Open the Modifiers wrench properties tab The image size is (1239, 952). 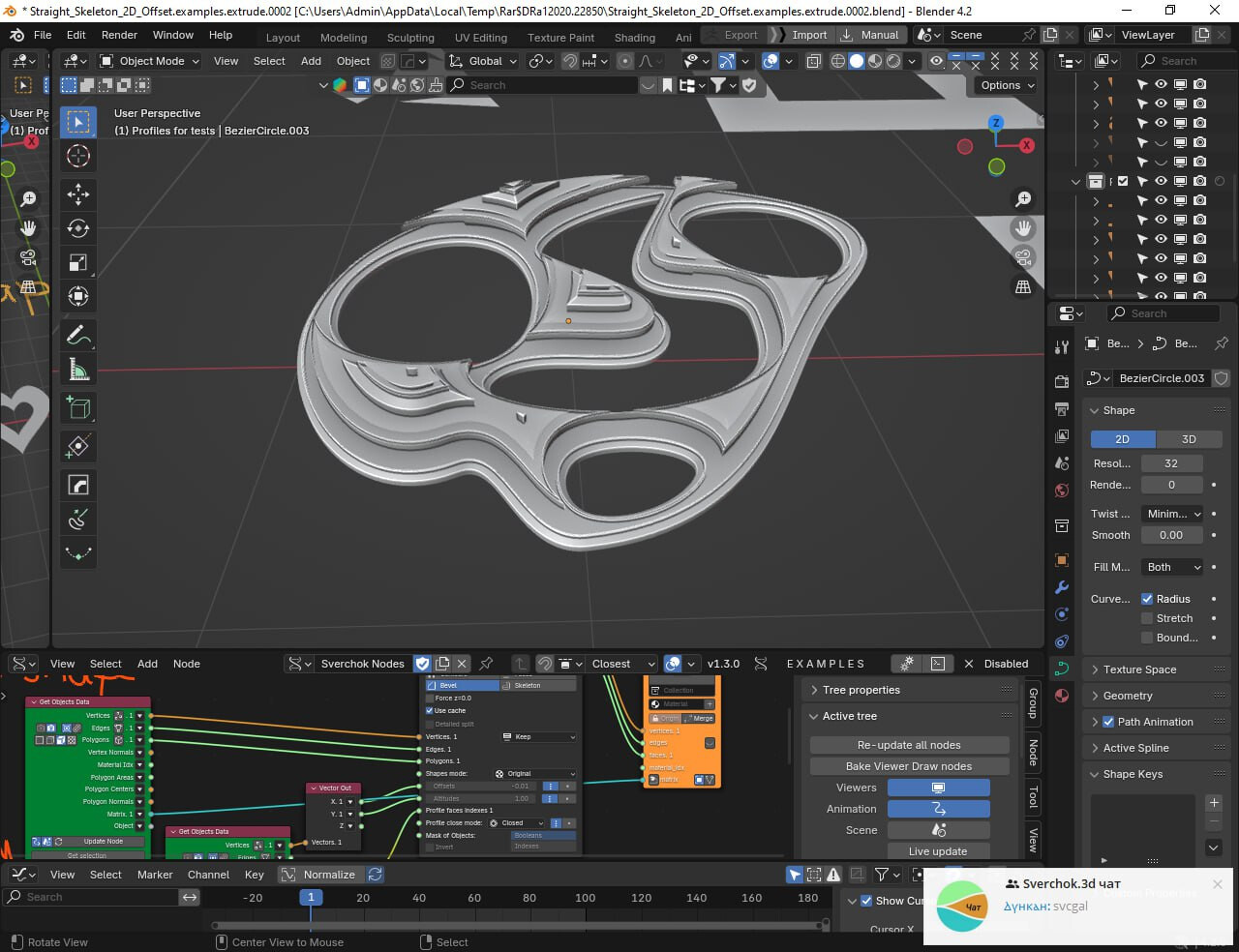[x=1062, y=587]
